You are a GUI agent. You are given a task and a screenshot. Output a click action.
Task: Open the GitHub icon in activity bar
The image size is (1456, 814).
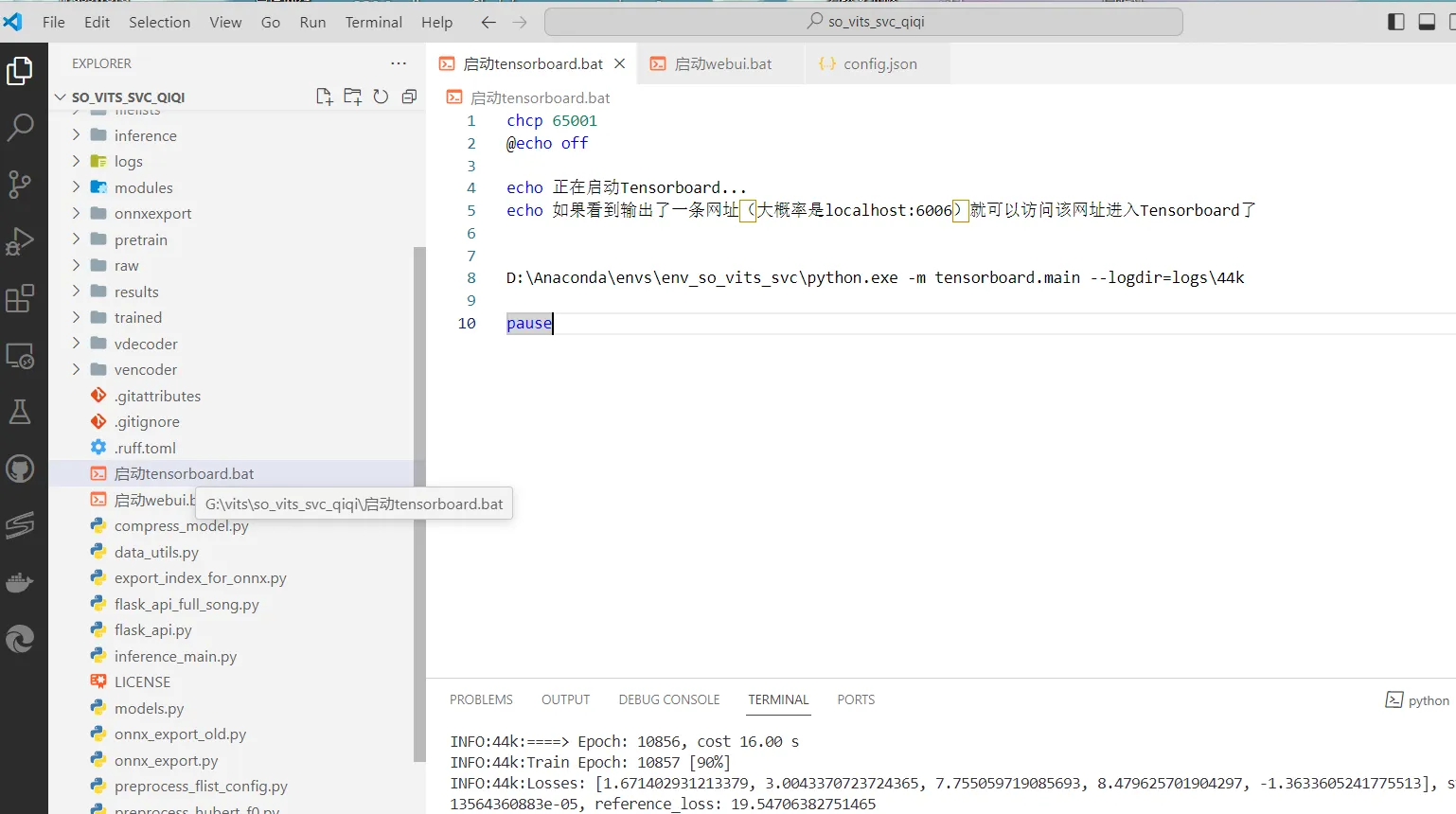(x=20, y=469)
